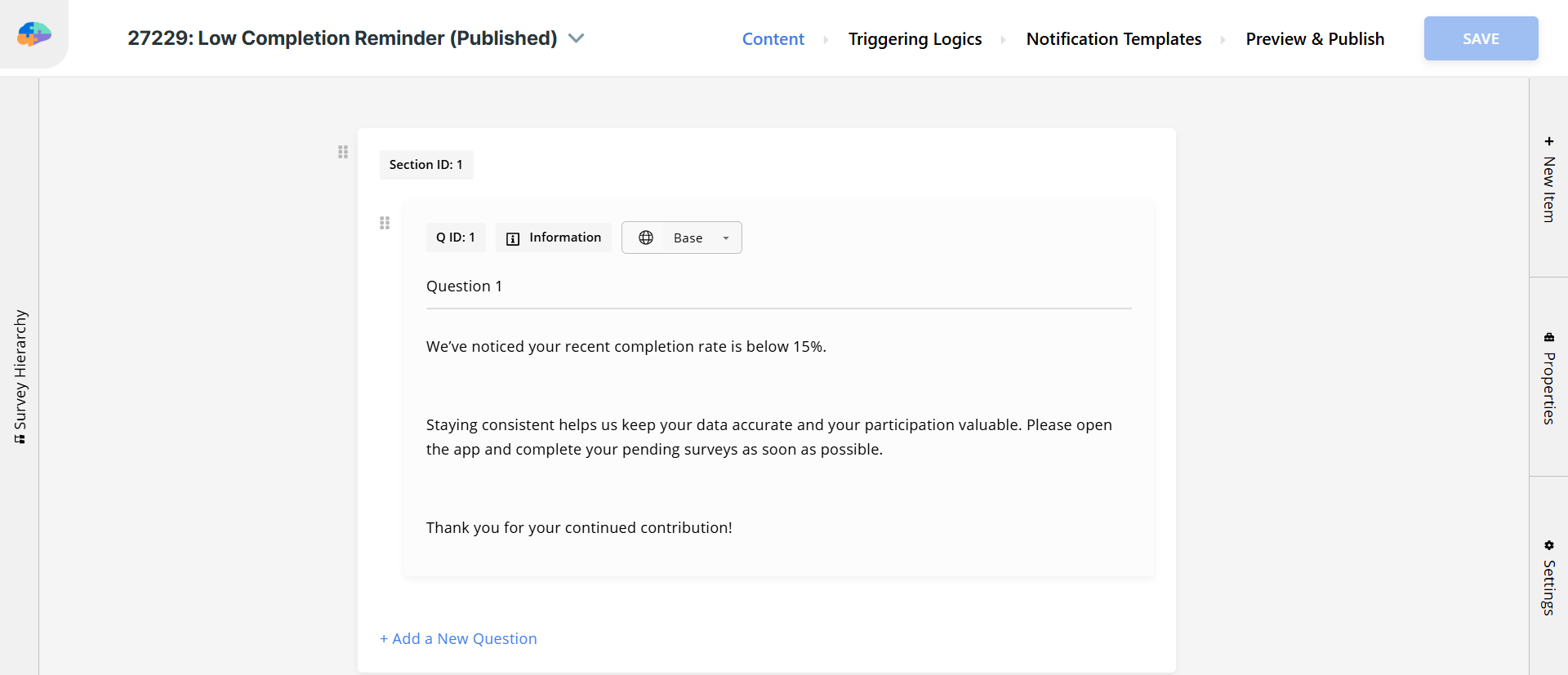Click the Add a New Question link

[x=458, y=638]
